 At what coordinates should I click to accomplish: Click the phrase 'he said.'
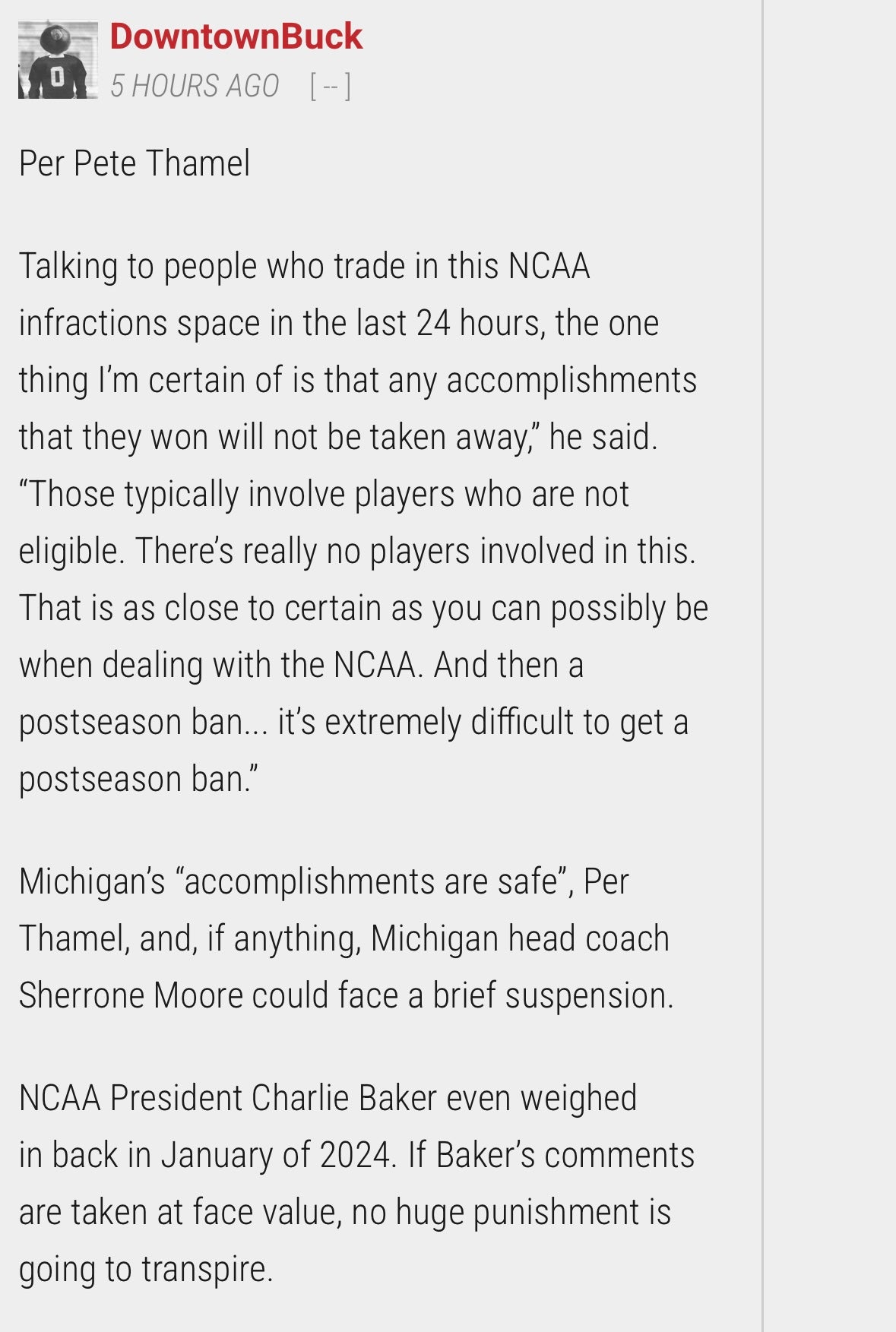[x=603, y=437]
